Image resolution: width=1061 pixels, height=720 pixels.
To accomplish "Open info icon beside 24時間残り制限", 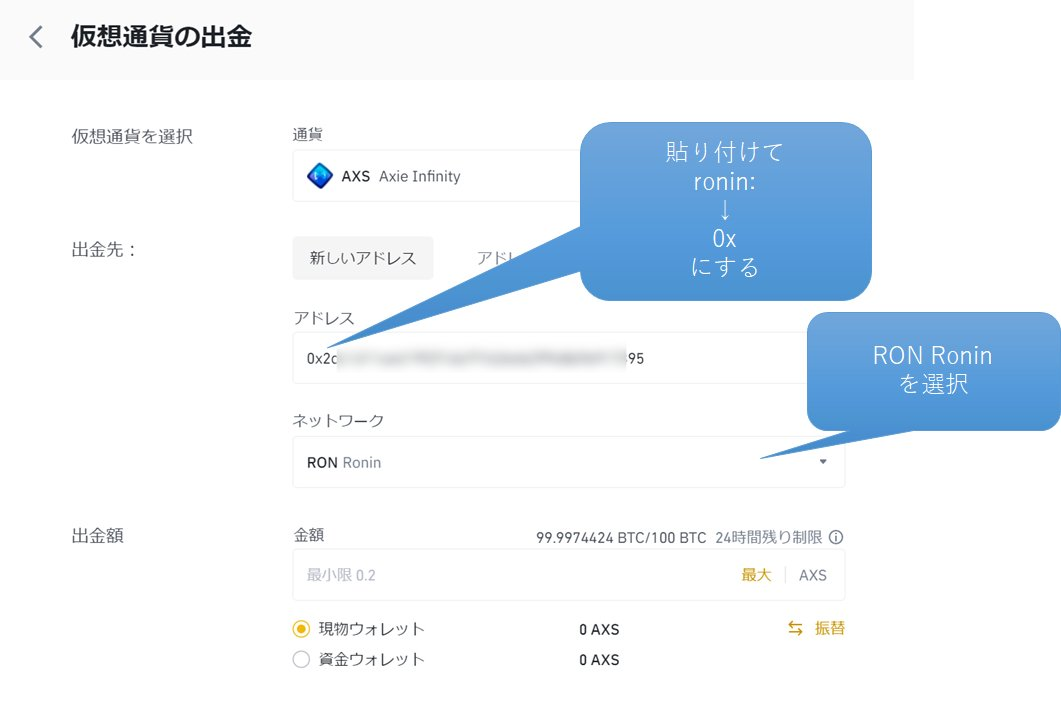I will [x=836, y=537].
